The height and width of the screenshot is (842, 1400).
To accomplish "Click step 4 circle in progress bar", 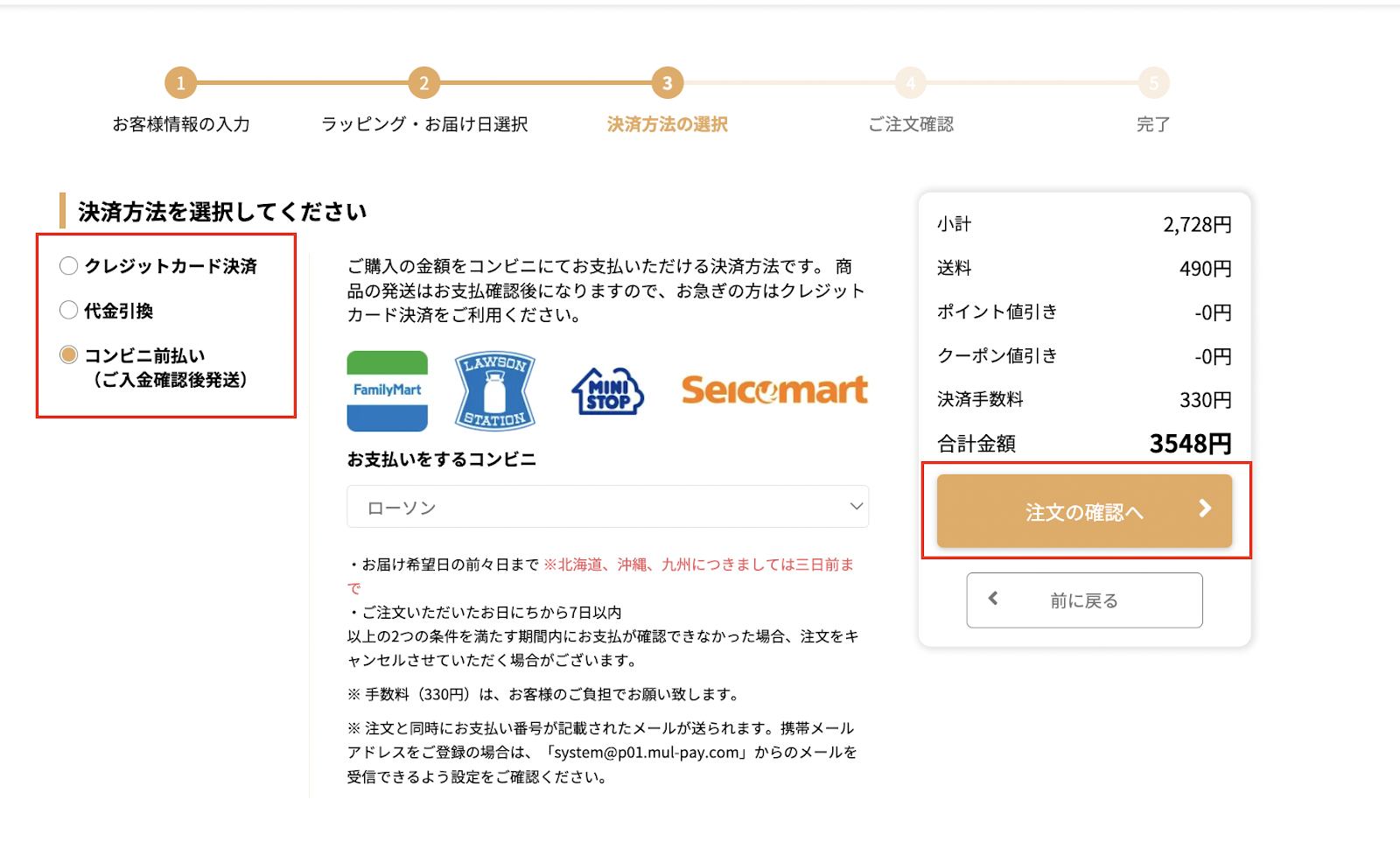I will [910, 83].
